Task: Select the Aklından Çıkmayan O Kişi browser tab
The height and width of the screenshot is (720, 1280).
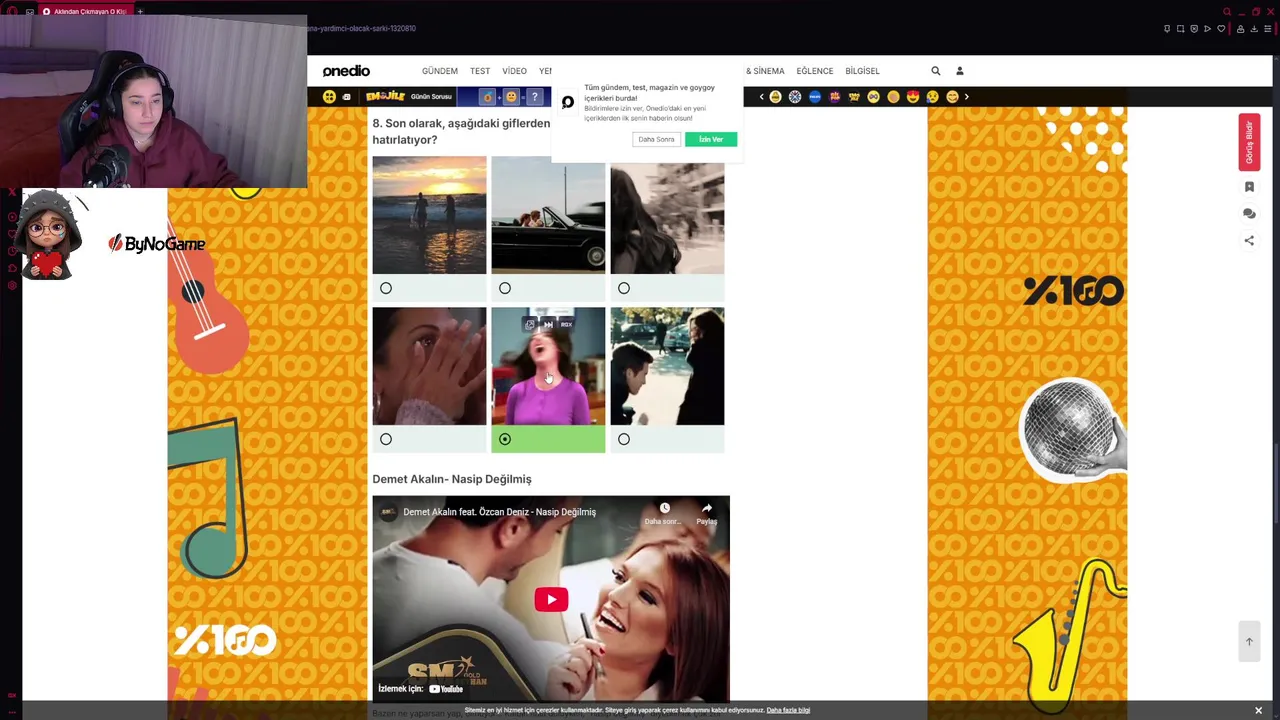Action: 85,11
